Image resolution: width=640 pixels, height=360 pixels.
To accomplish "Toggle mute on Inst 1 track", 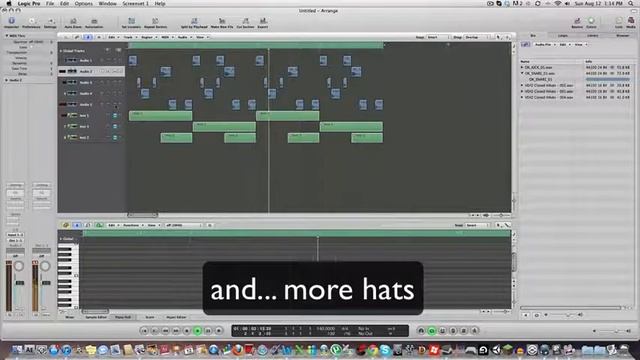I will pyautogui.click(x=115, y=116).
